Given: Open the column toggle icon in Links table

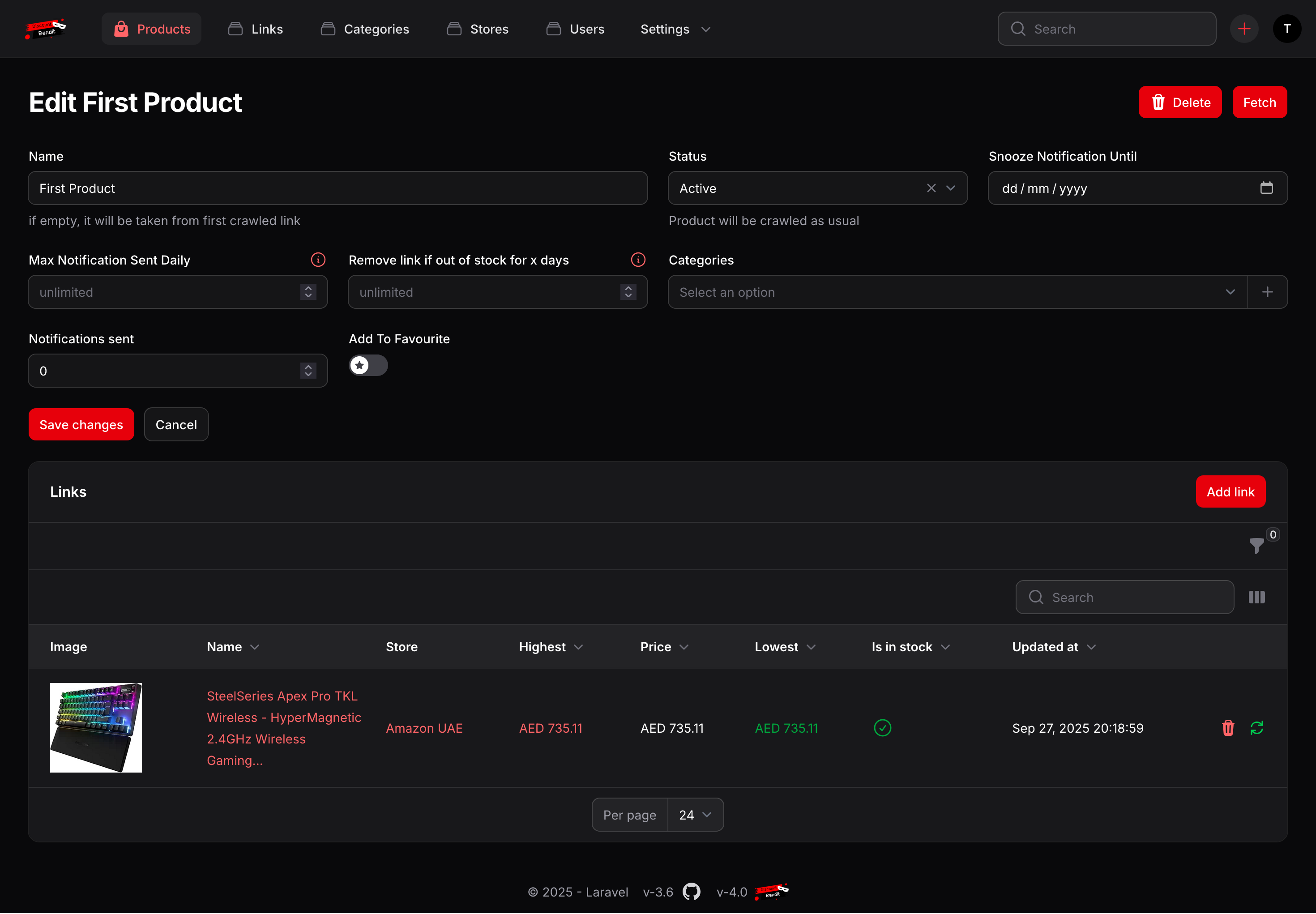Looking at the screenshot, I should pyautogui.click(x=1256, y=597).
